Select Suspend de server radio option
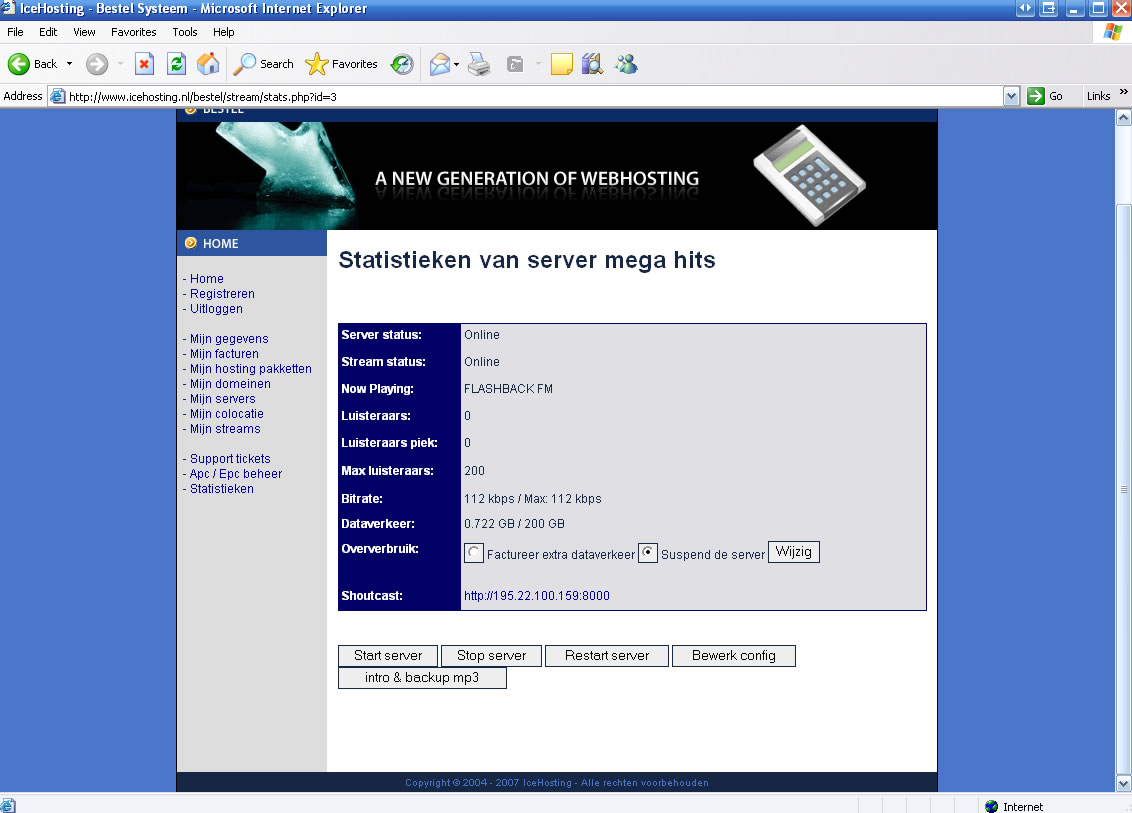Viewport: 1132px width, 813px height. click(648, 553)
